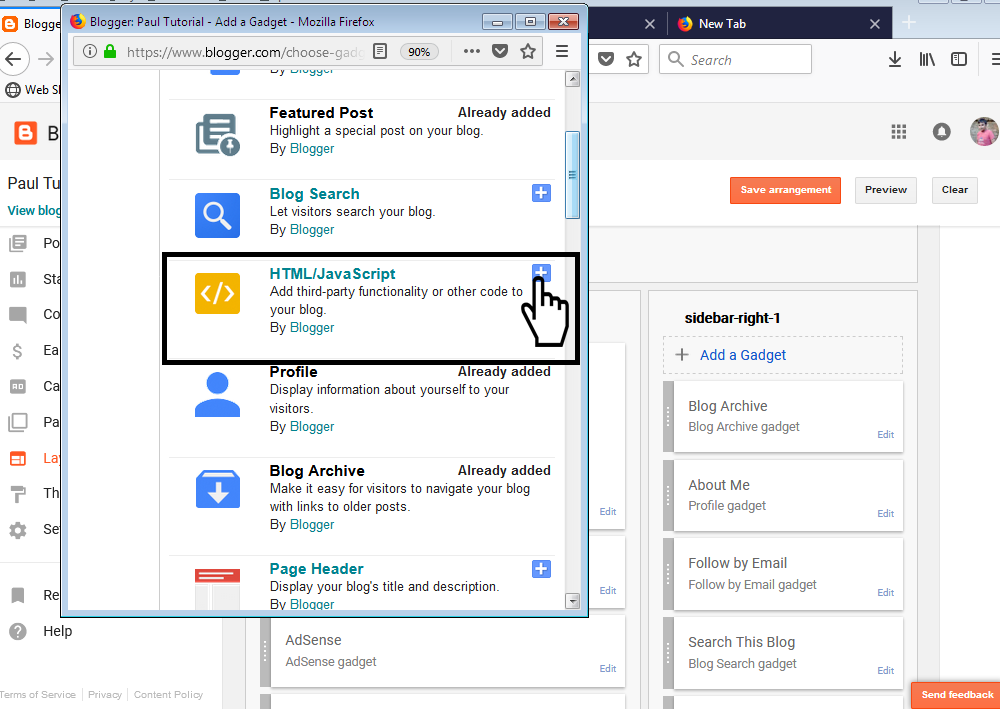The height and width of the screenshot is (709, 1000).
Task: Show site information icon in popup address bar
Action: point(90,51)
